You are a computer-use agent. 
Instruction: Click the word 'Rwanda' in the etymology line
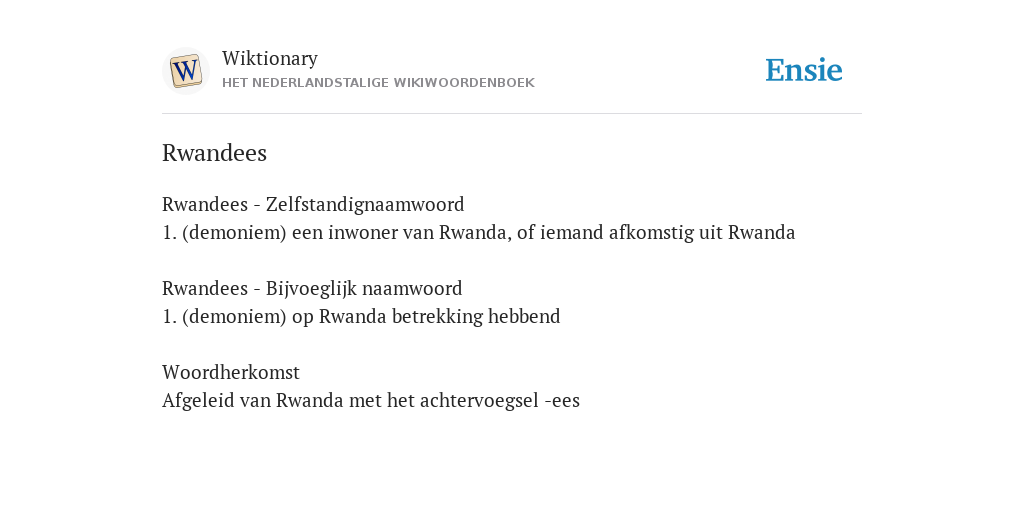pyautogui.click(x=310, y=400)
